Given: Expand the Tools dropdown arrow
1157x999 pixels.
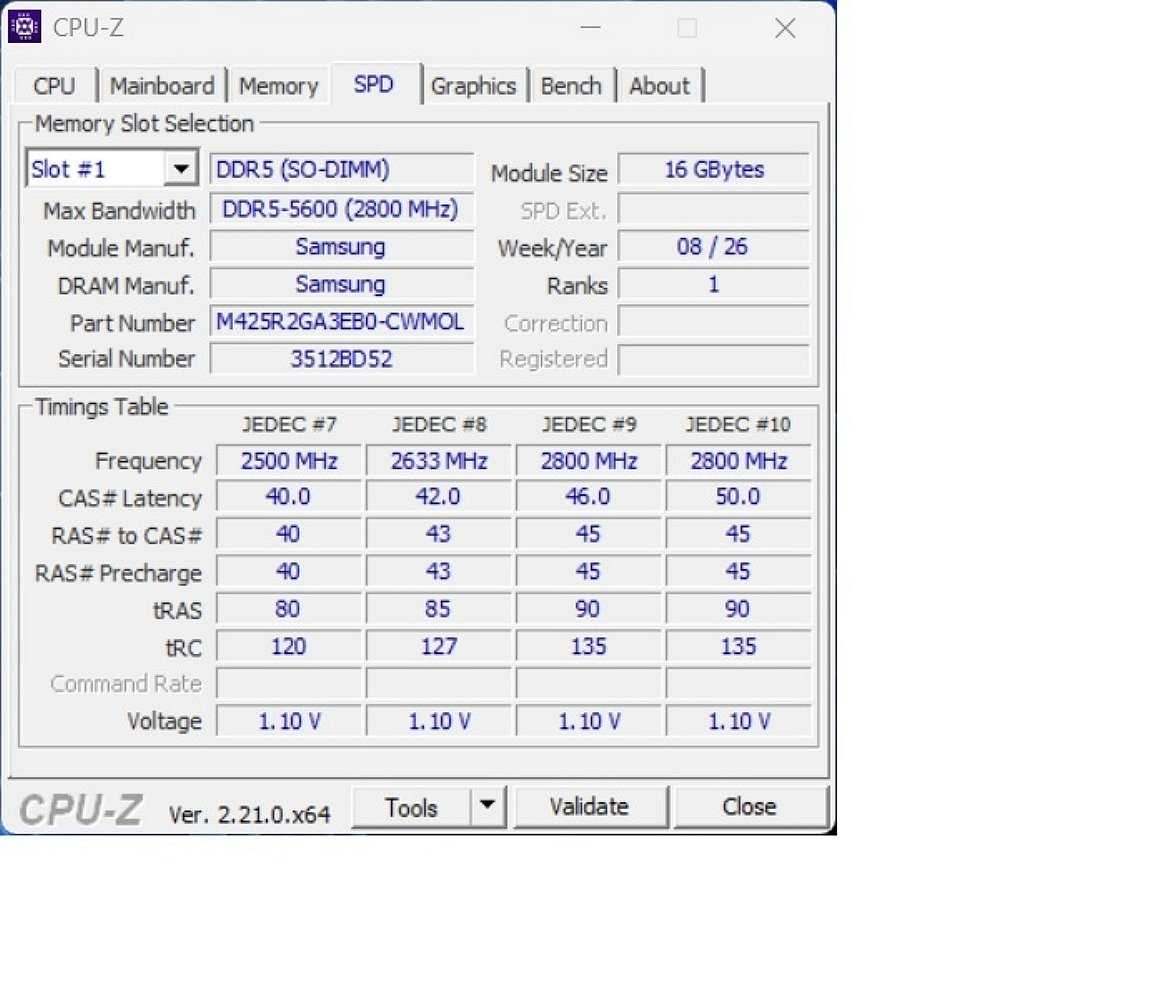Looking at the screenshot, I should 488,806.
